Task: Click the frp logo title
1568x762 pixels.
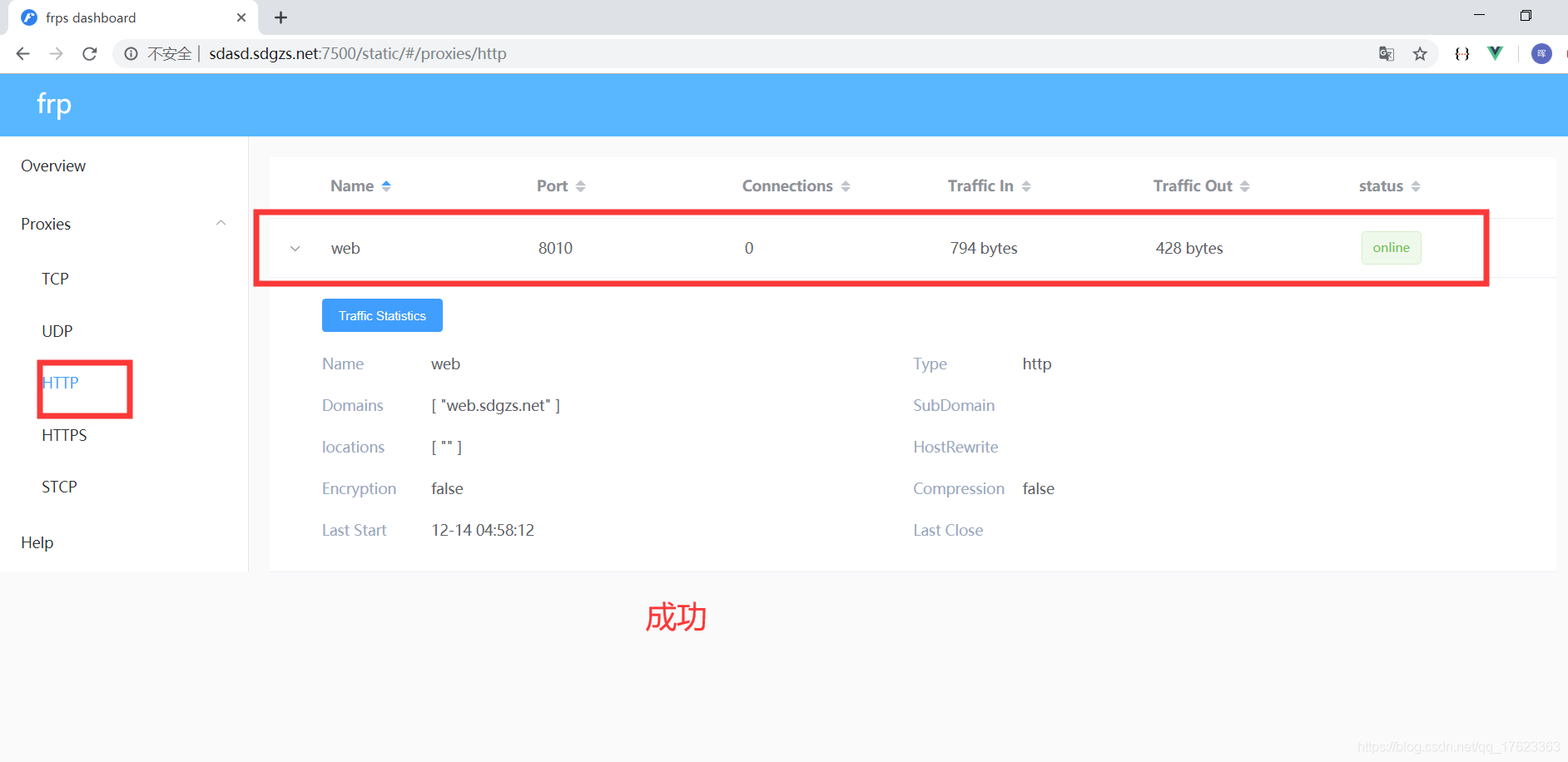Action: [54, 105]
